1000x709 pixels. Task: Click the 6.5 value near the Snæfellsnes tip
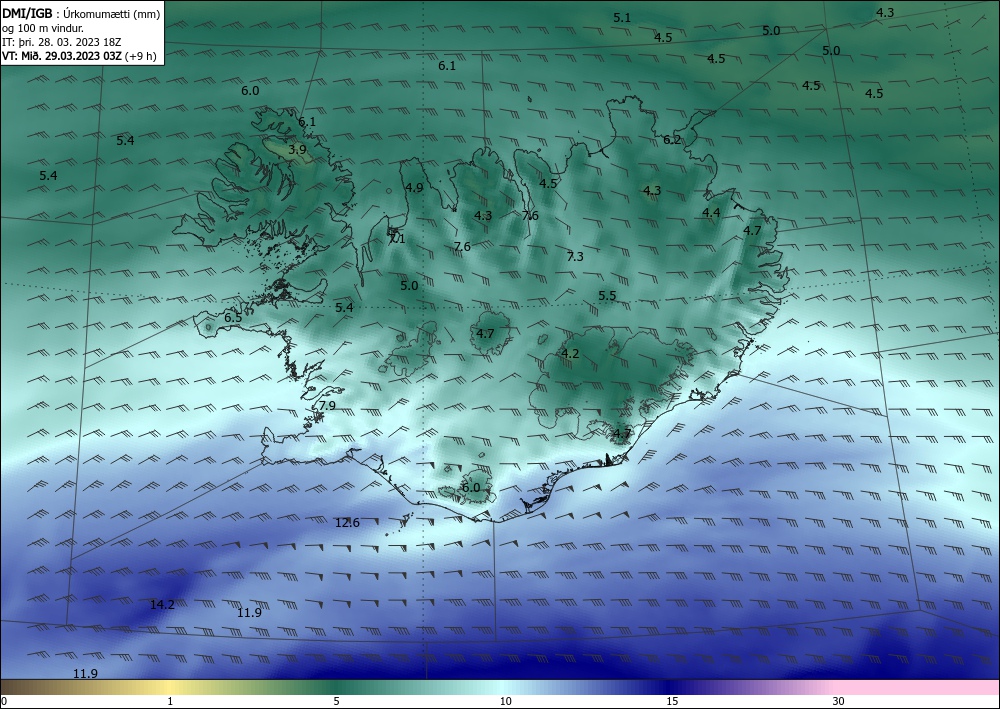[x=233, y=318]
